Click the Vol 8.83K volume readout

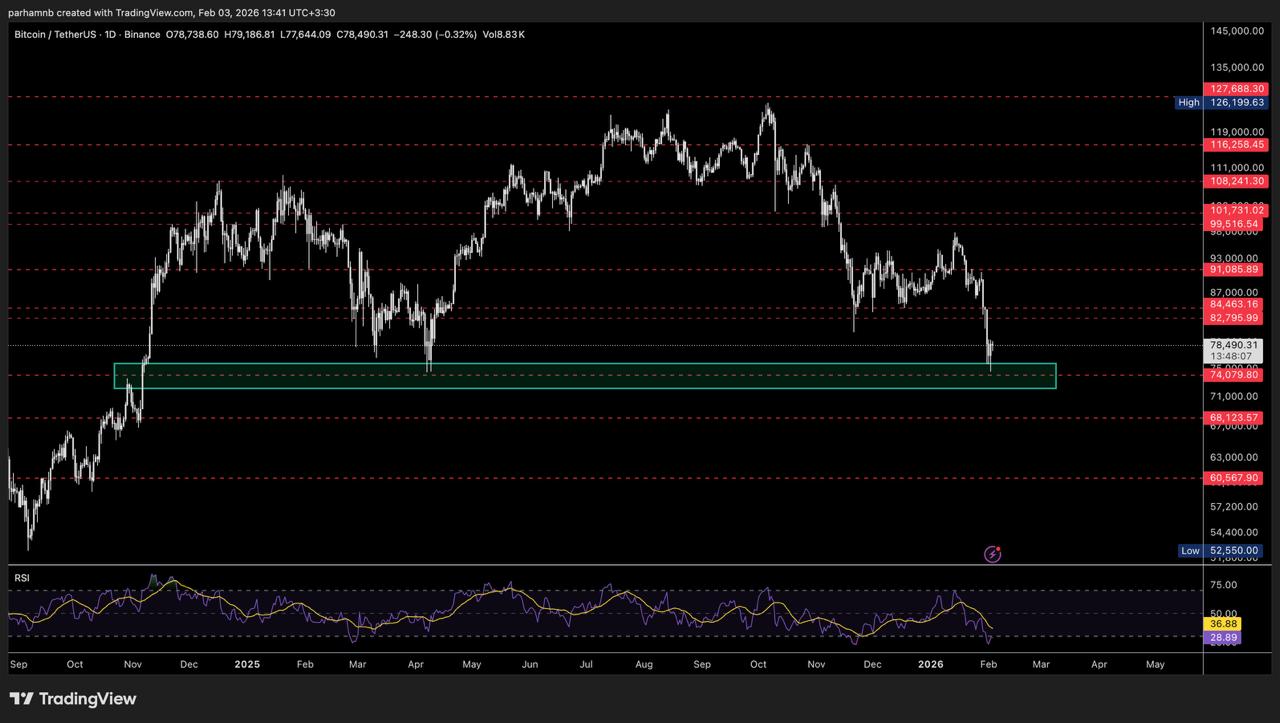click(502, 34)
